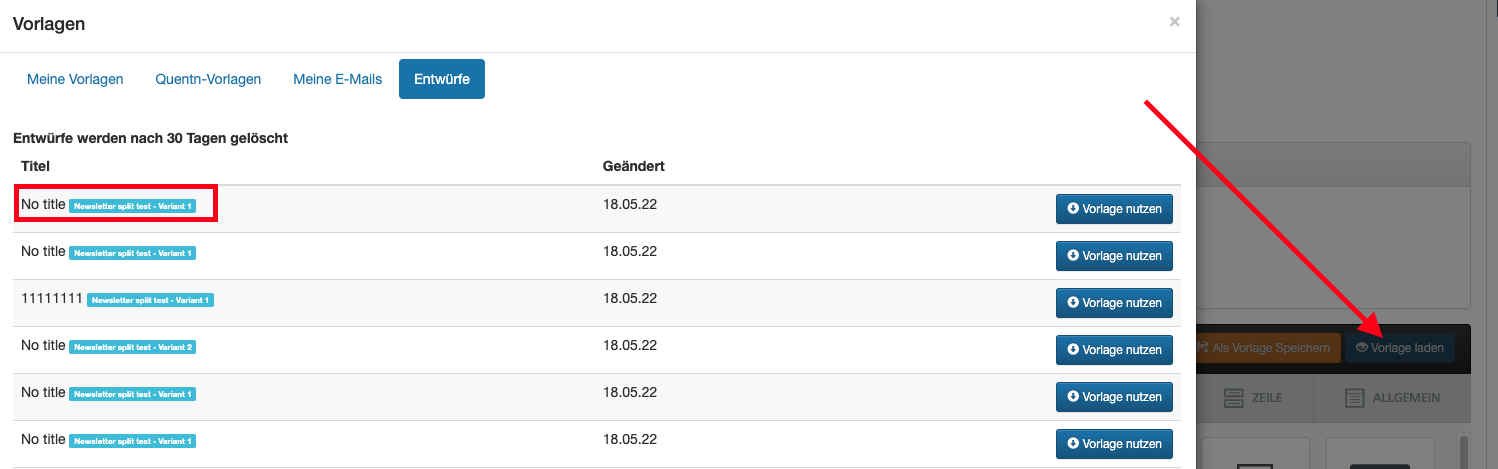Click the Als Vorlage Speichern icon
This screenshot has height=469, width=1498.
pos(1202,348)
